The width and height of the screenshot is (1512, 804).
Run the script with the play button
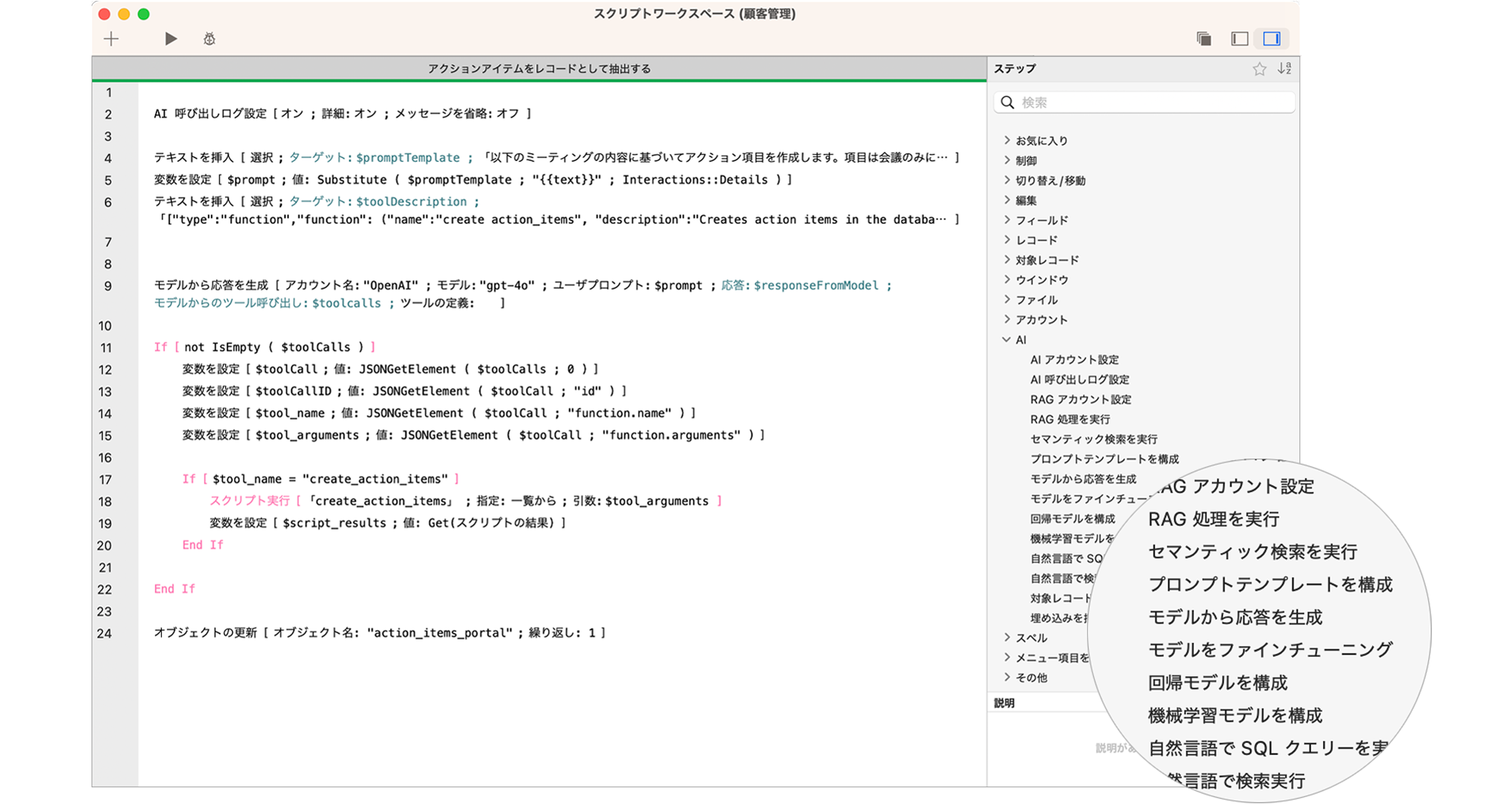pos(171,39)
